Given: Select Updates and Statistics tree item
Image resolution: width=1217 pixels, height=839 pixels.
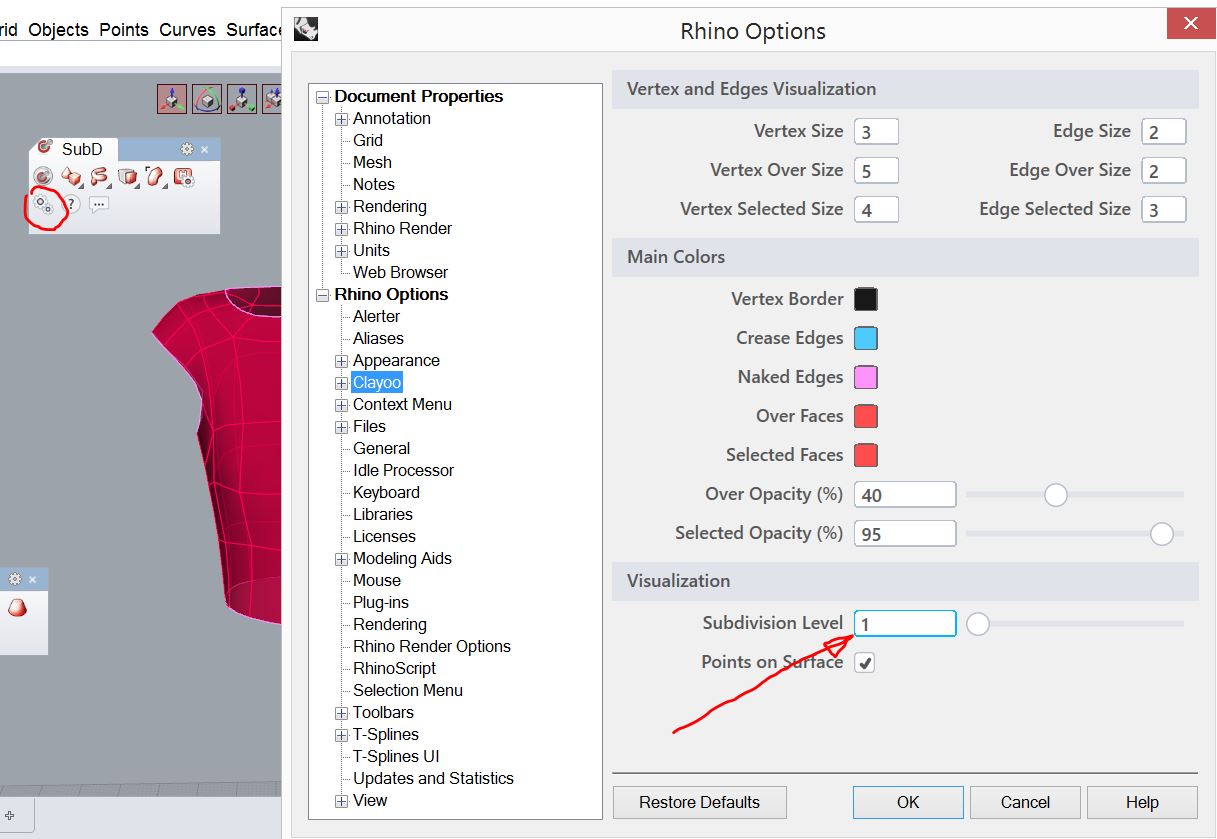Looking at the screenshot, I should click(x=433, y=778).
